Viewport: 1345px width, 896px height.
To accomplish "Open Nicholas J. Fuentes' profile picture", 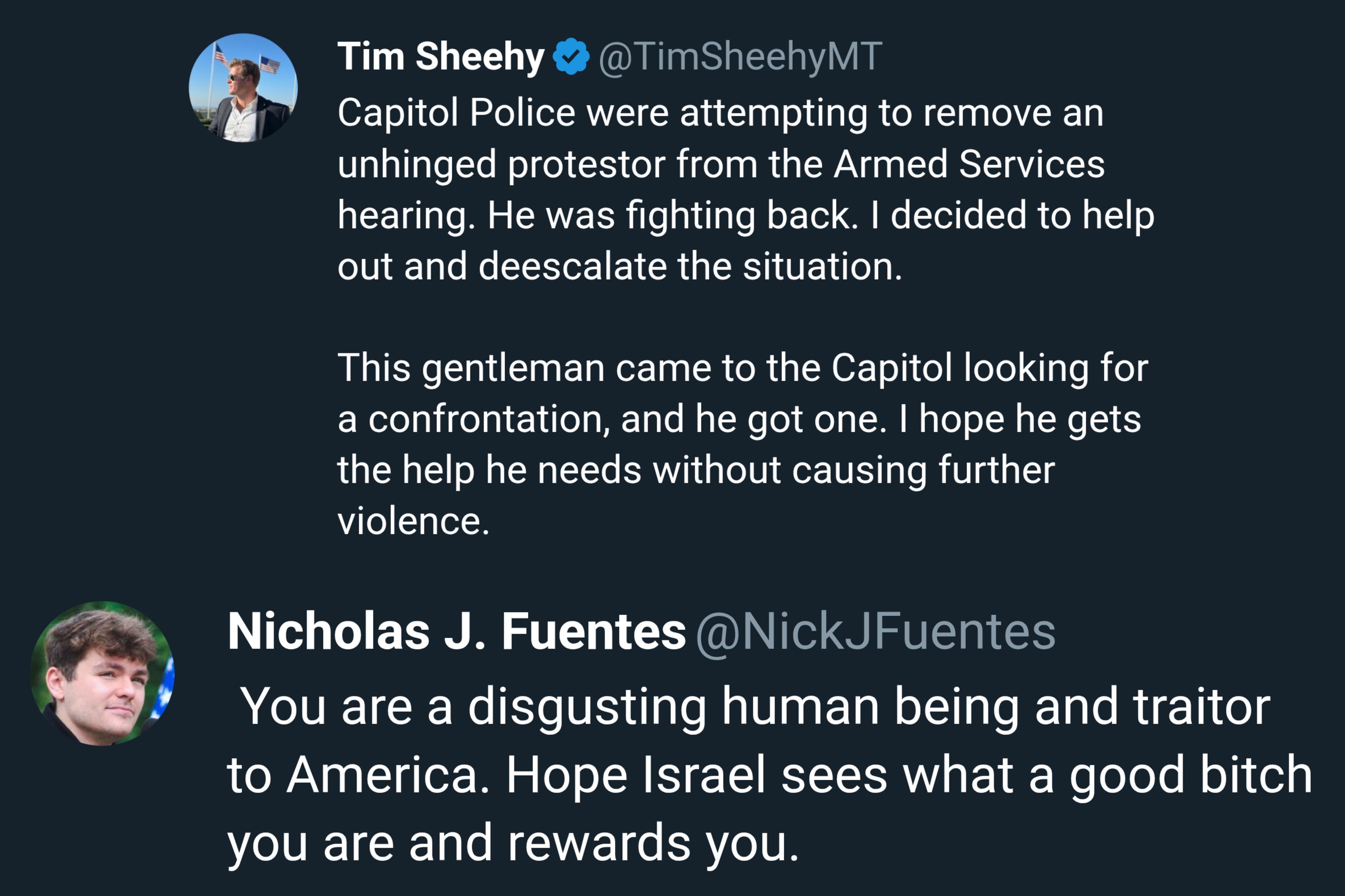I will point(102,673).
